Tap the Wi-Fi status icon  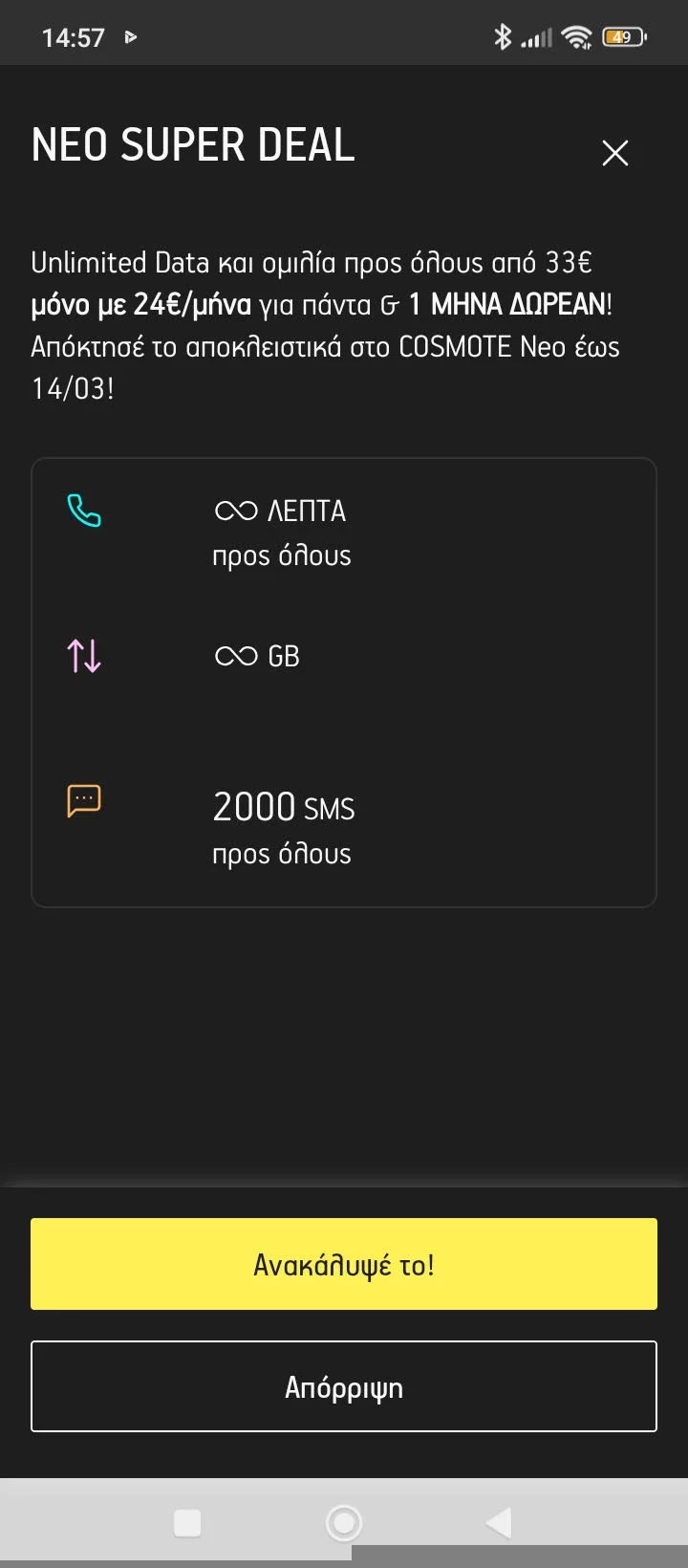point(576,37)
